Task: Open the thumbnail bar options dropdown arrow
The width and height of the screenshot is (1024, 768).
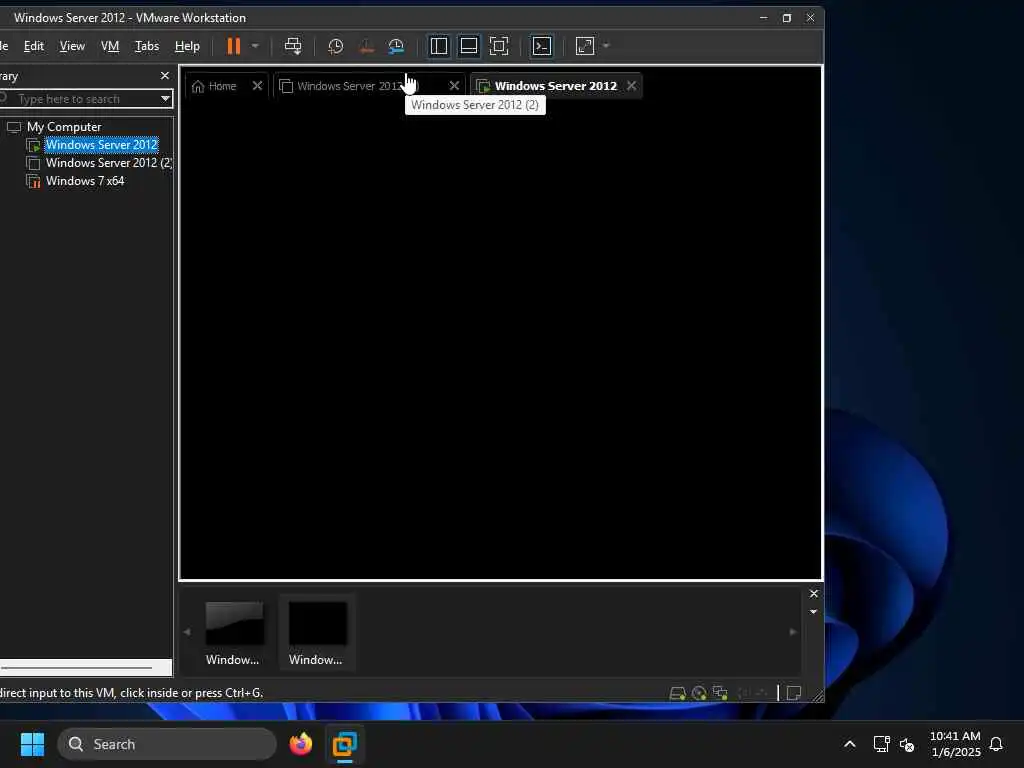Action: (x=814, y=612)
